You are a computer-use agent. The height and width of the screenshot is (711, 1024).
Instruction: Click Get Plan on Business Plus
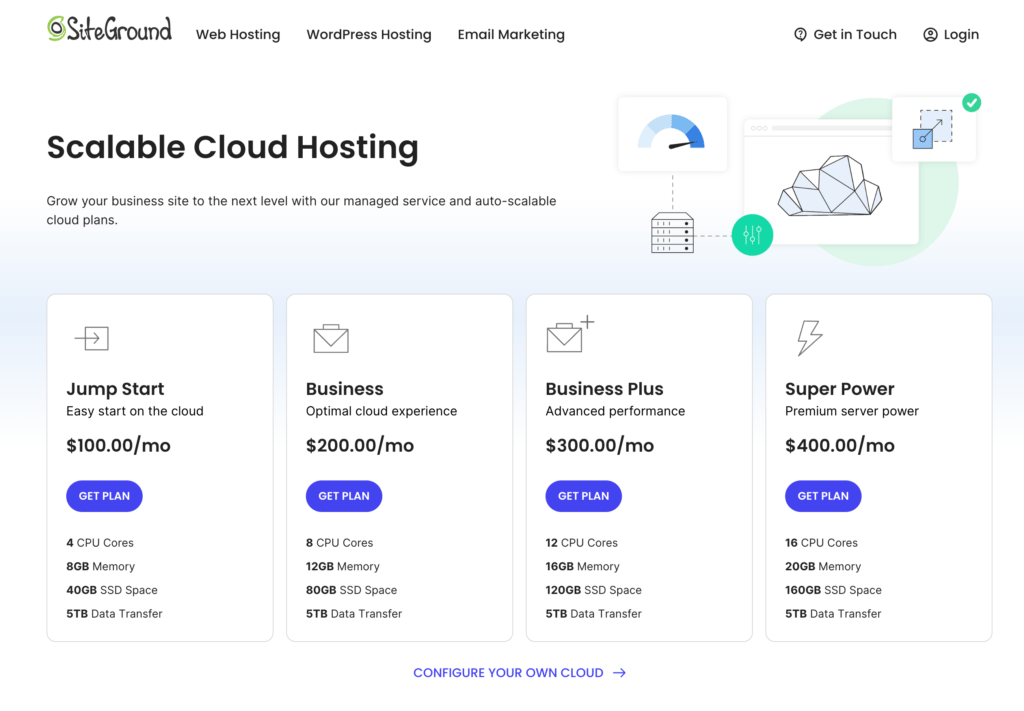tap(583, 495)
